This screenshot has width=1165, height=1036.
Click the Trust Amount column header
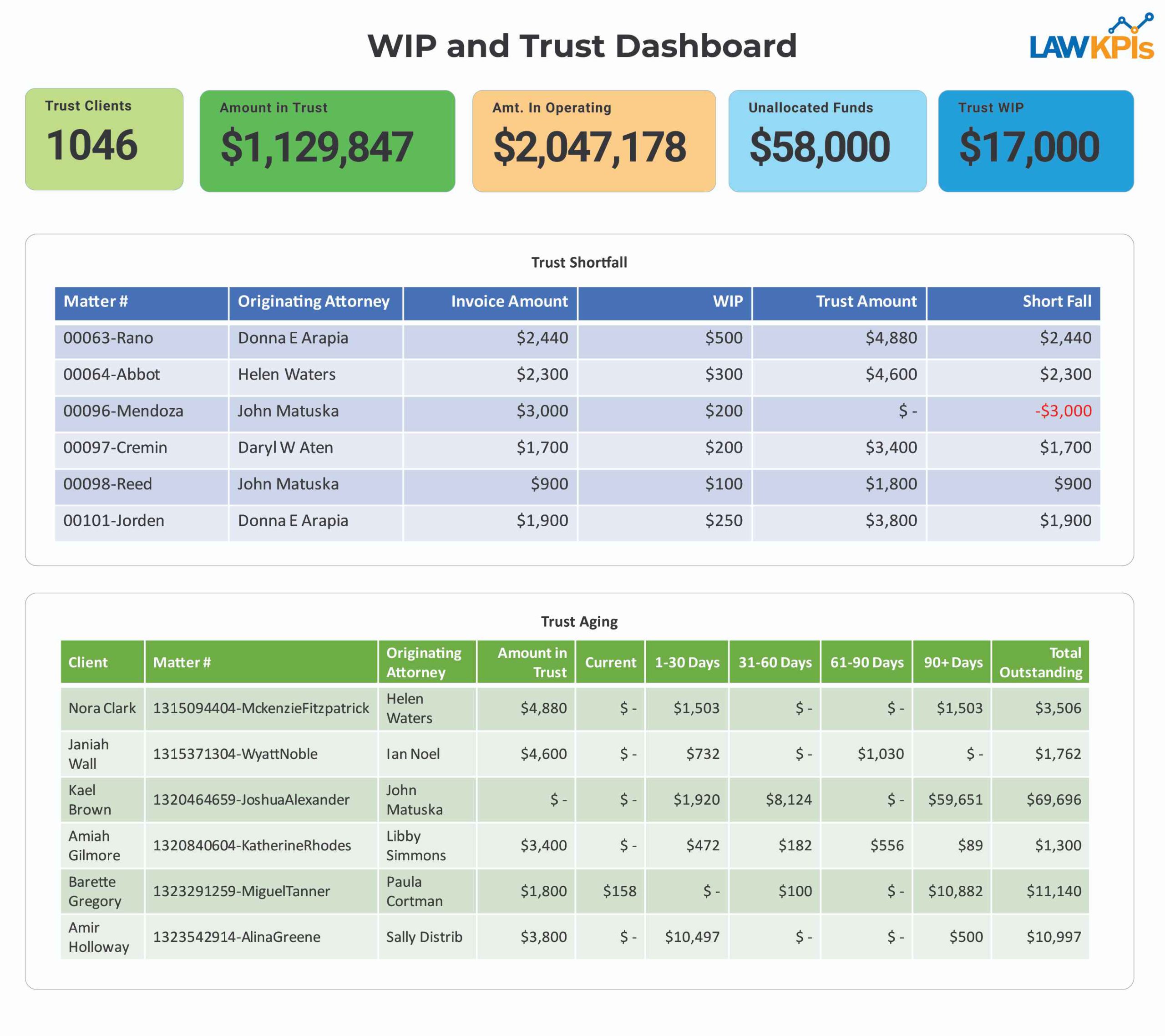(866, 302)
